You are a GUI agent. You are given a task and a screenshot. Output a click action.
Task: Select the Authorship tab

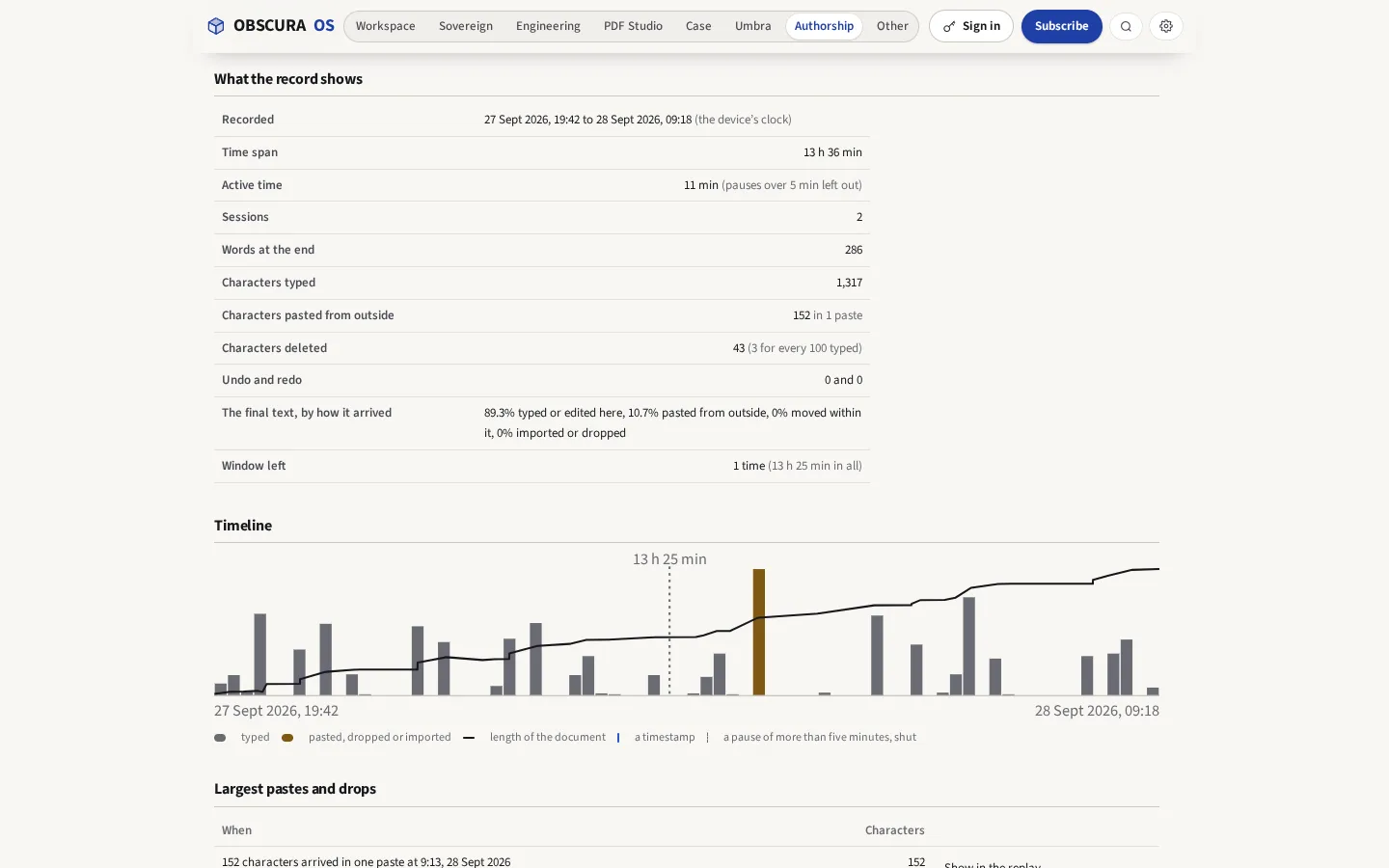pyautogui.click(x=824, y=26)
